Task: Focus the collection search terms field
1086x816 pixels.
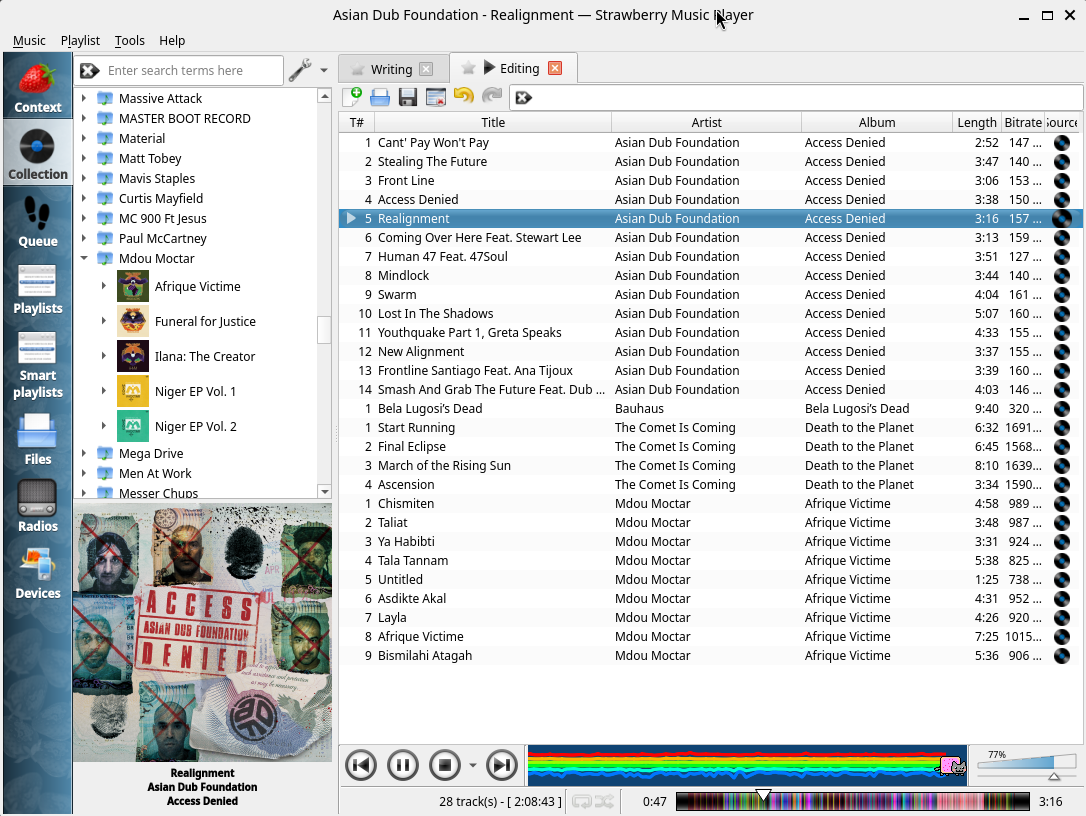Action: pos(179,71)
